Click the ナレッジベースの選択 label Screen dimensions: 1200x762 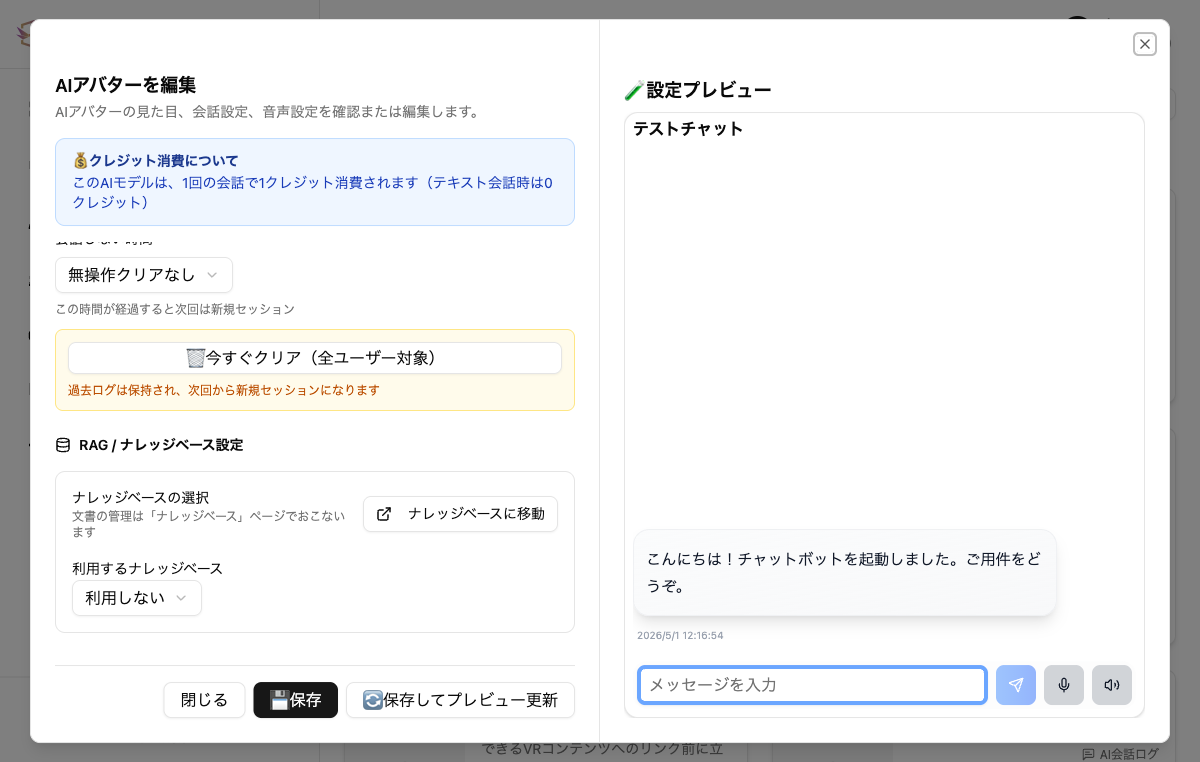click(140, 497)
